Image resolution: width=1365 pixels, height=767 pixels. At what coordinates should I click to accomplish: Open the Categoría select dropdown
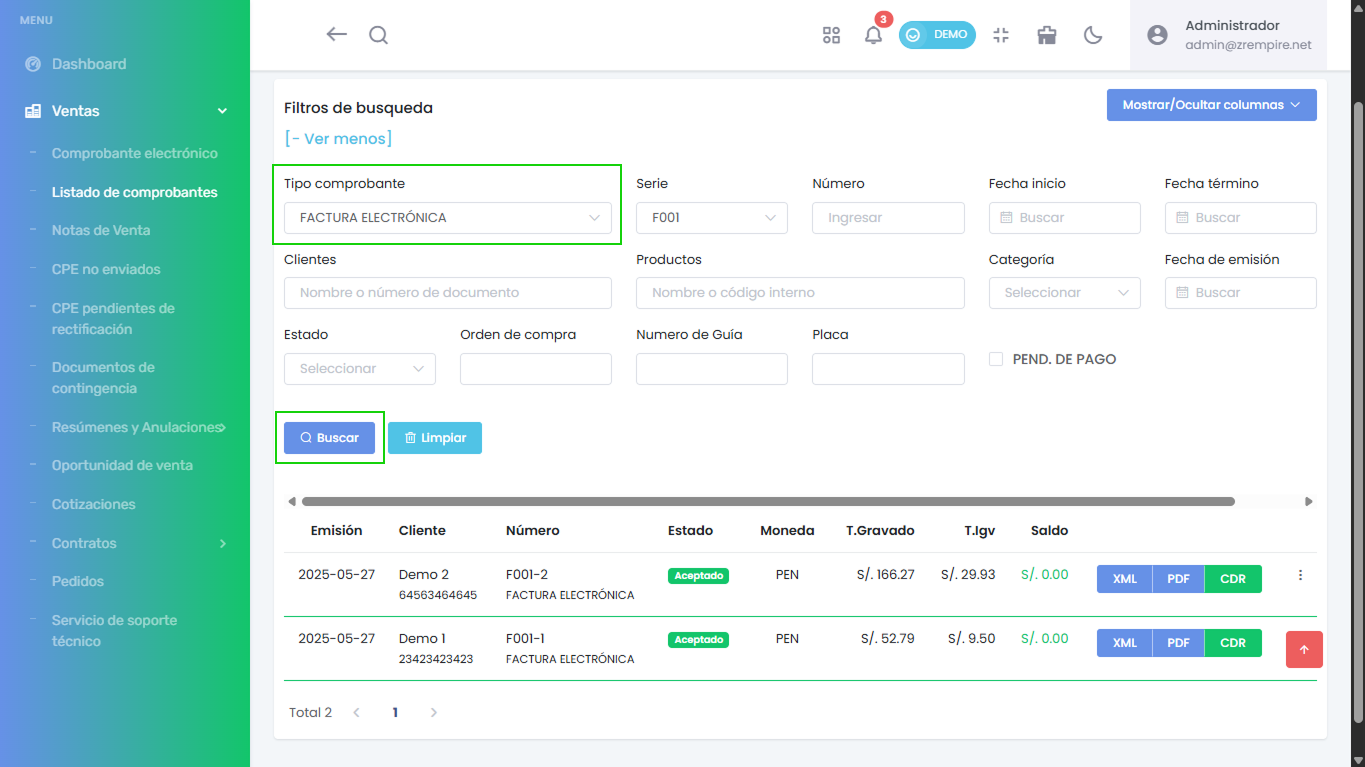pos(1065,293)
